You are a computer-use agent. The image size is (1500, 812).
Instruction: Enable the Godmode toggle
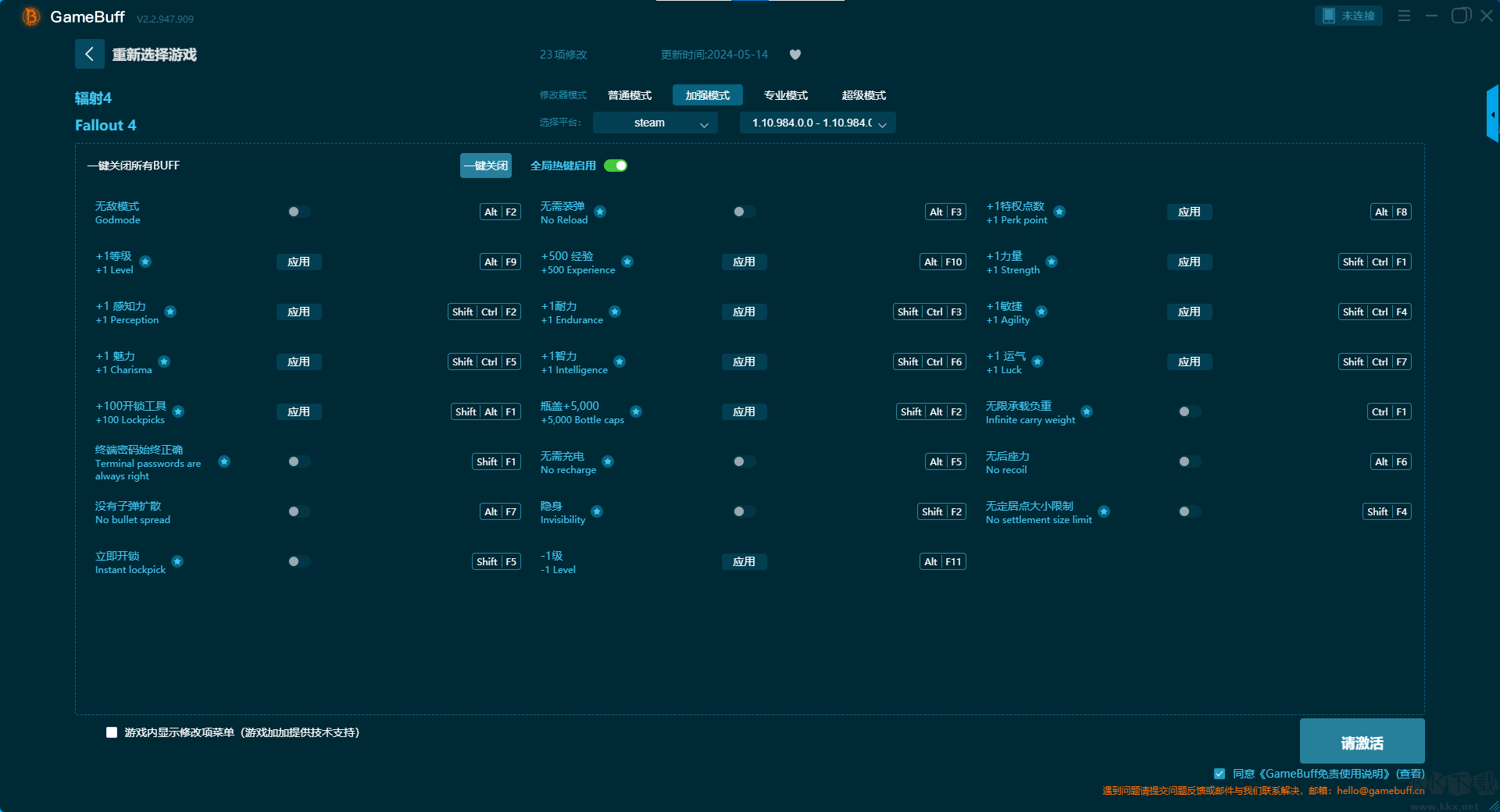[298, 212]
